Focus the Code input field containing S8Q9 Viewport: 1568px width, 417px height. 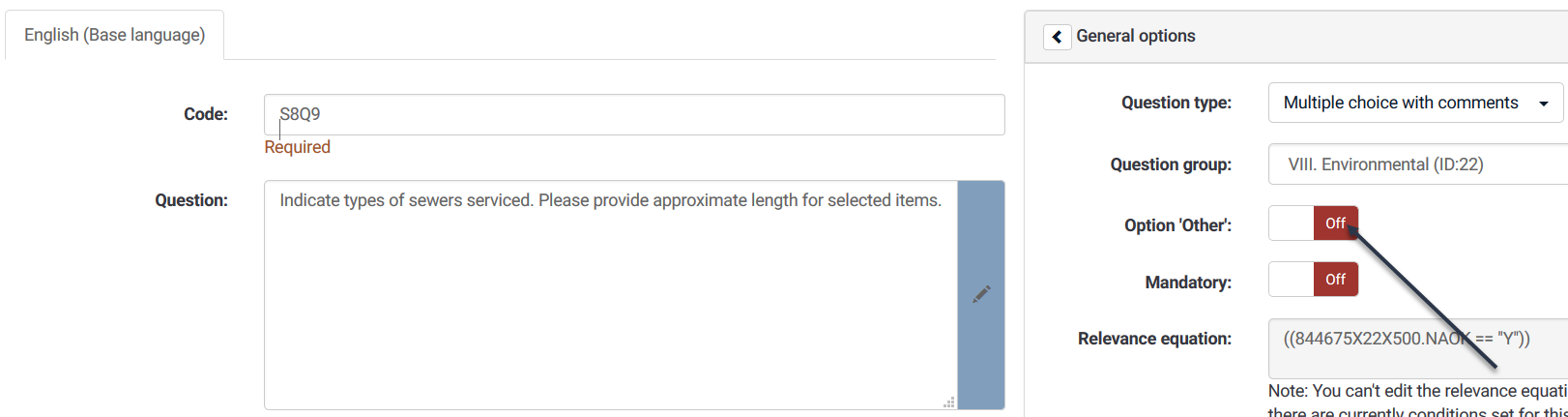click(x=633, y=114)
